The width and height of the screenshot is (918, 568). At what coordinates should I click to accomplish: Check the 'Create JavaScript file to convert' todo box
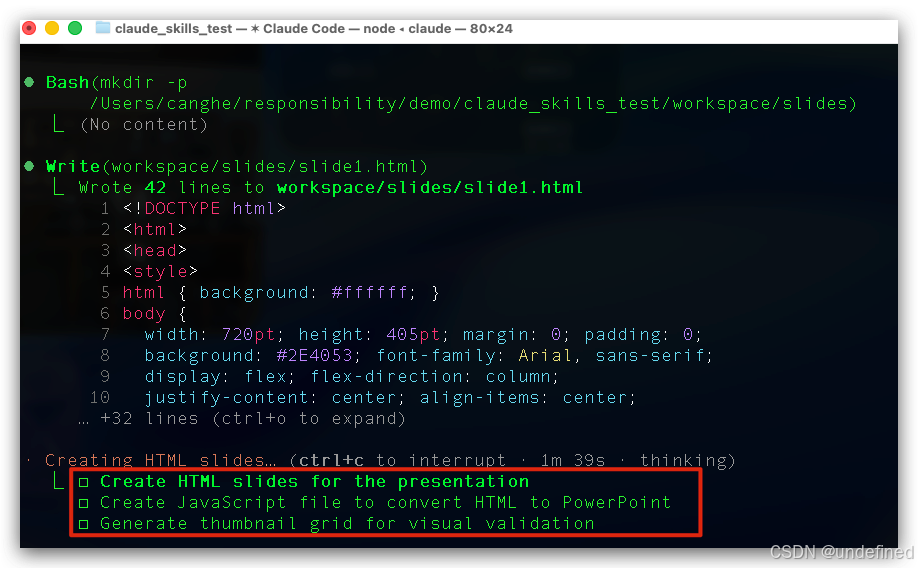[84, 503]
